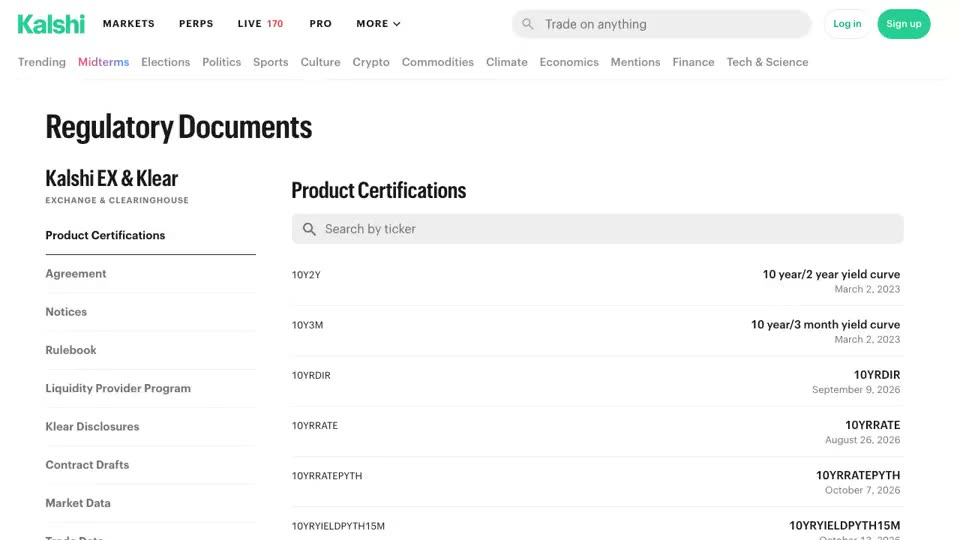
Task: Select the Trending category tab
Action: click(x=42, y=62)
